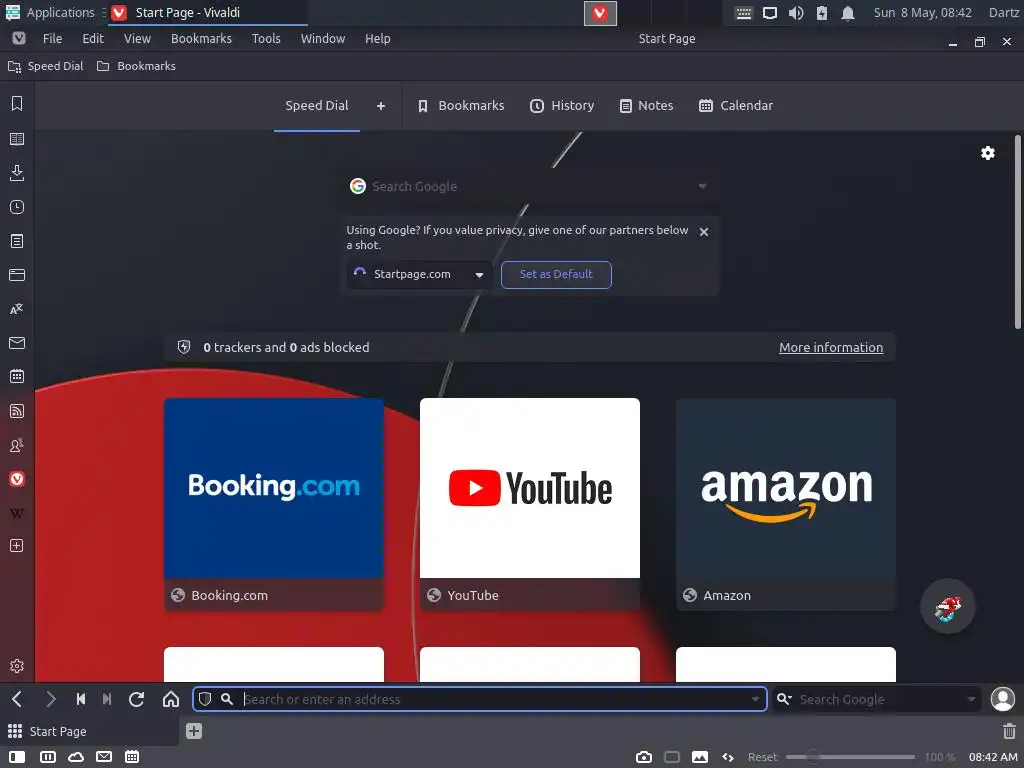Open the user profile avatar
Image resolution: width=1024 pixels, height=768 pixels.
point(1002,699)
